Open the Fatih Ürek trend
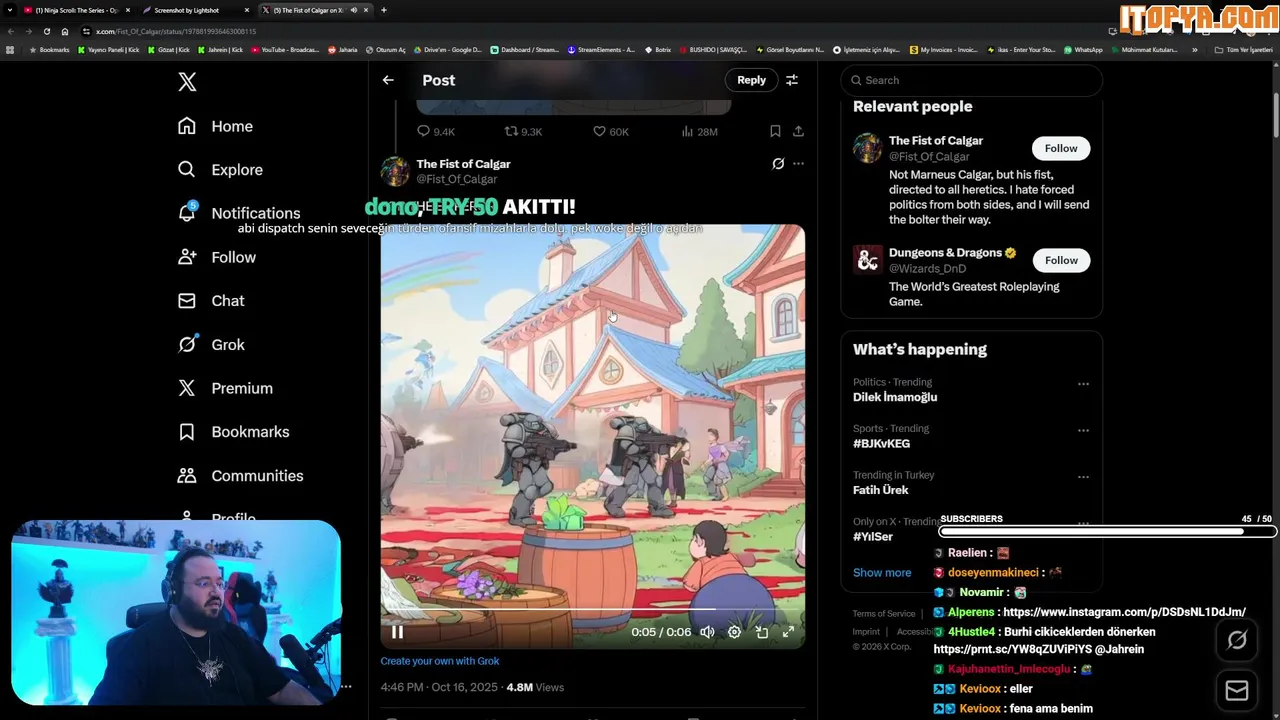Viewport: 1280px width, 720px height. pyautogui.click(x=880, y=490)
